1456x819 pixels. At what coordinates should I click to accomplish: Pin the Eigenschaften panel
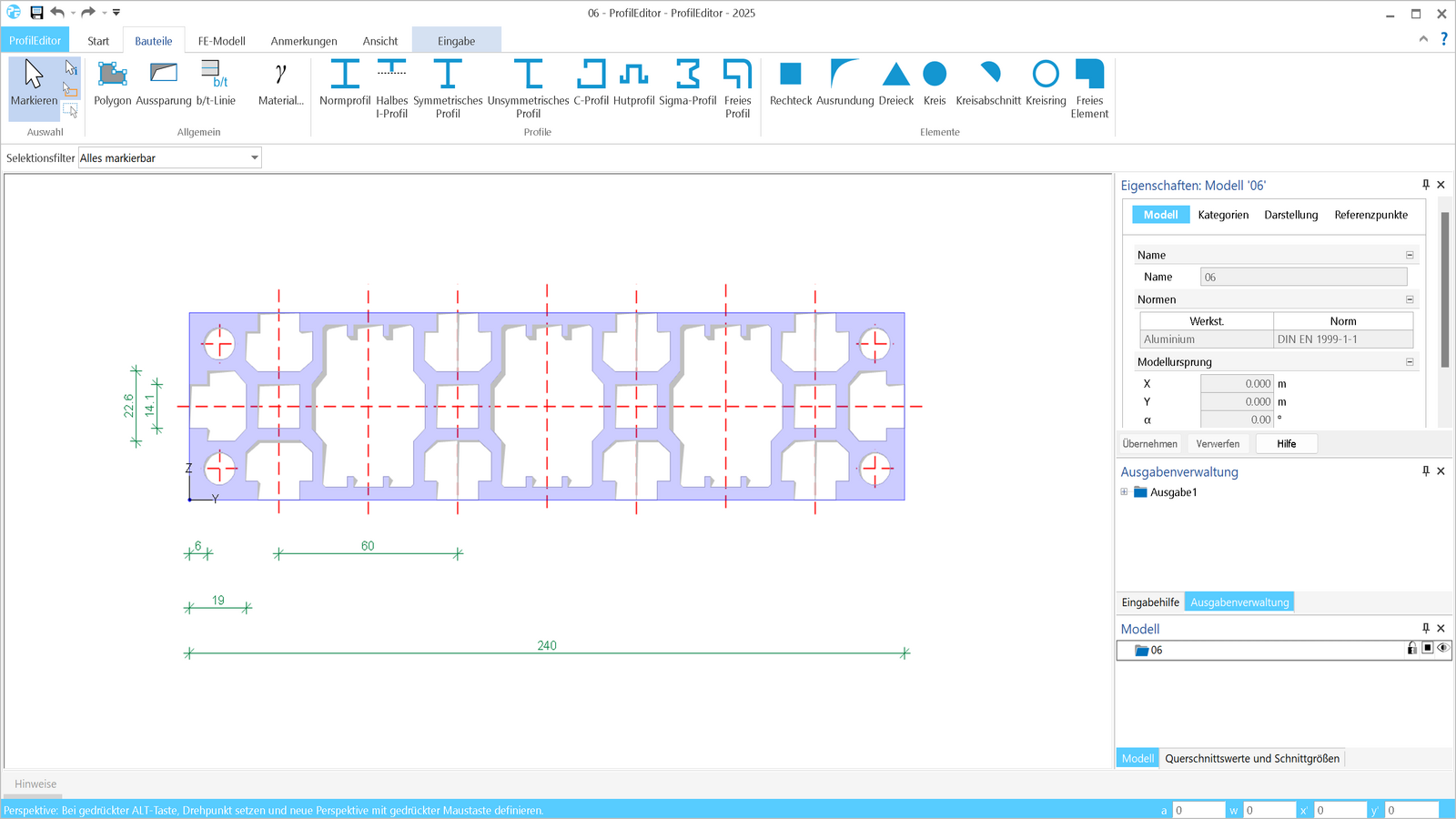(1426, 185)
